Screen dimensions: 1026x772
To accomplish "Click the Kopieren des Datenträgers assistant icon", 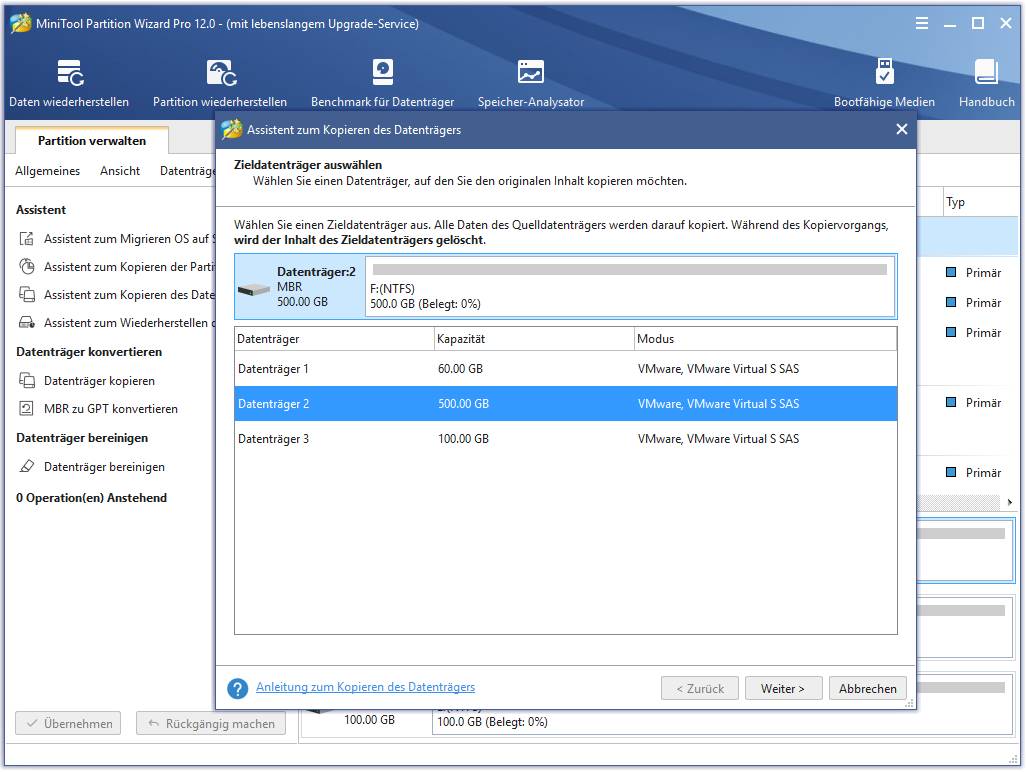I will click(27, 295).
